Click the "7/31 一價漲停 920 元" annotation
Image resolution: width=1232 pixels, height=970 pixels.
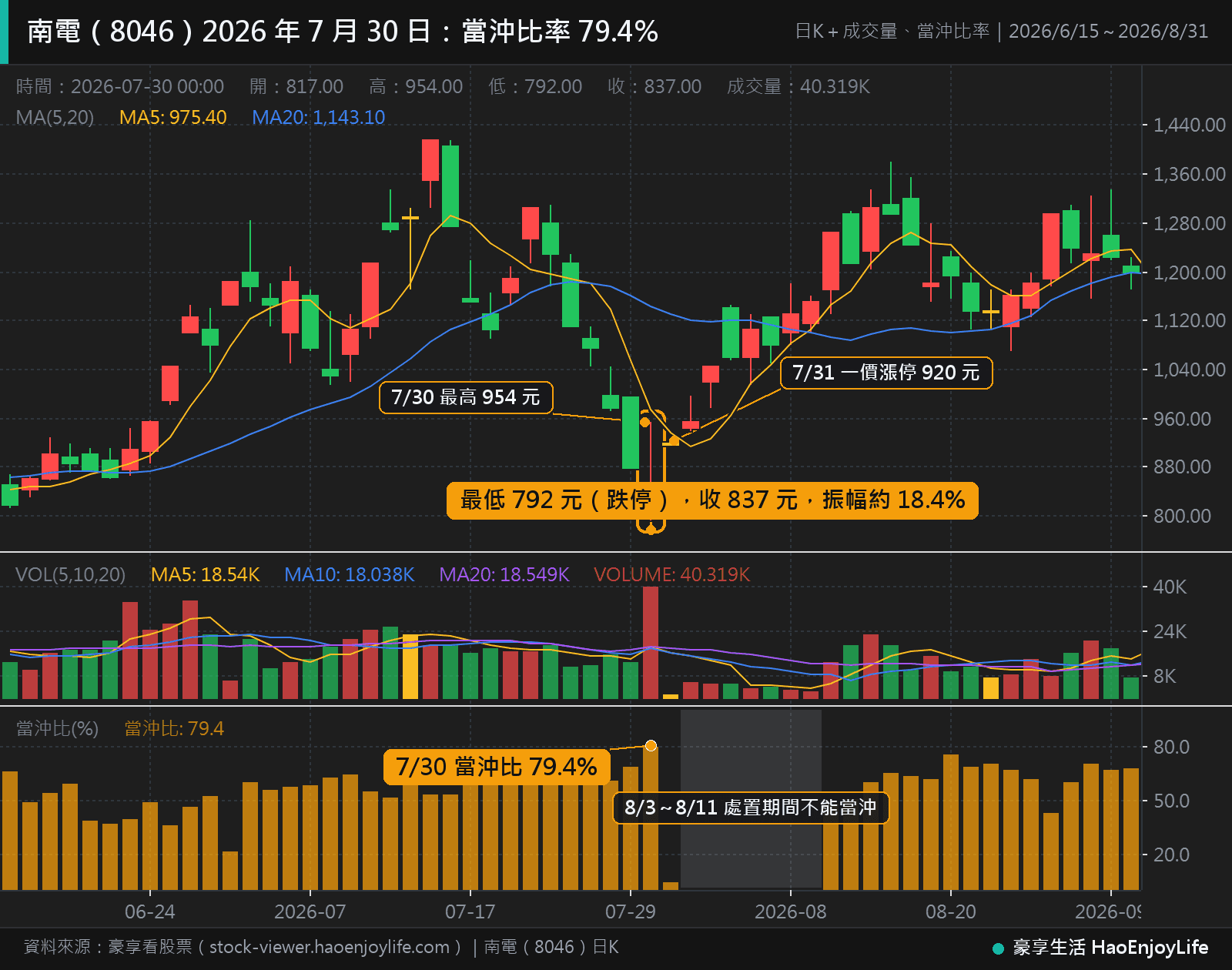[886, 373]
